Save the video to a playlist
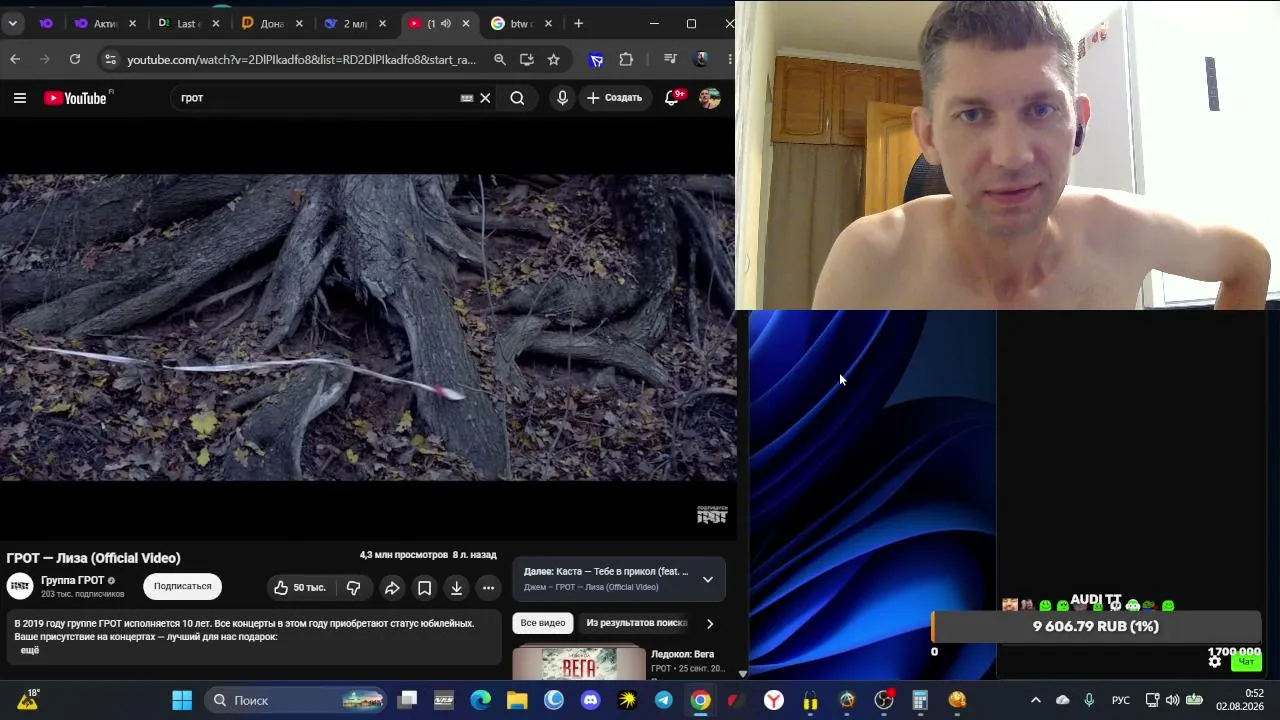Screen dimensions: 1280x720 coord(424,588)
